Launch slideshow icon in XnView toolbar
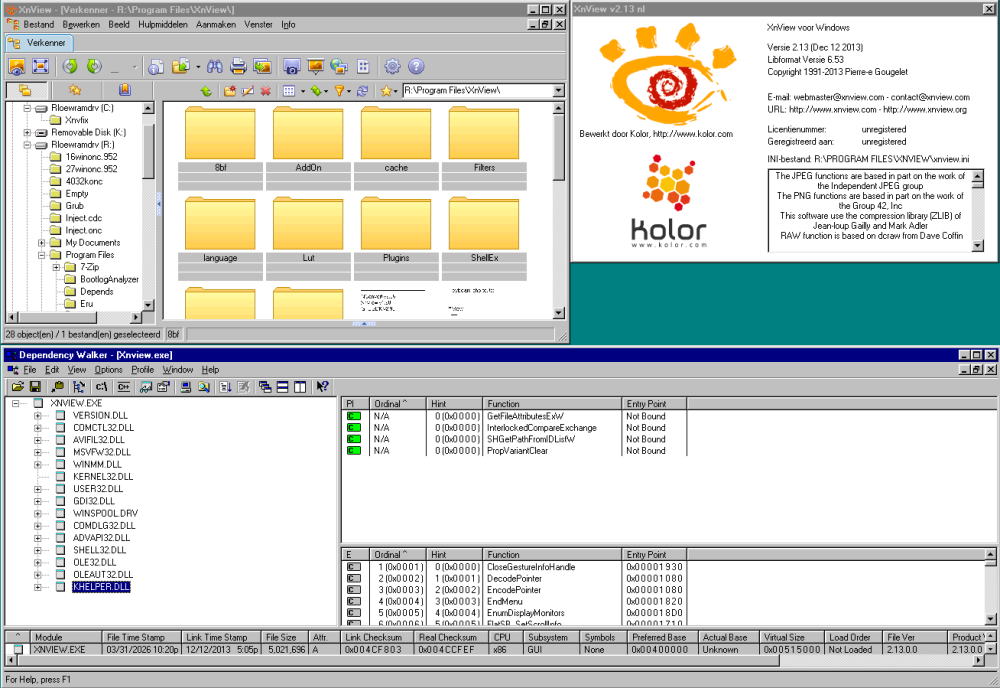Image resolution: width=1000 pixels, height=688 pixels. 315,66
